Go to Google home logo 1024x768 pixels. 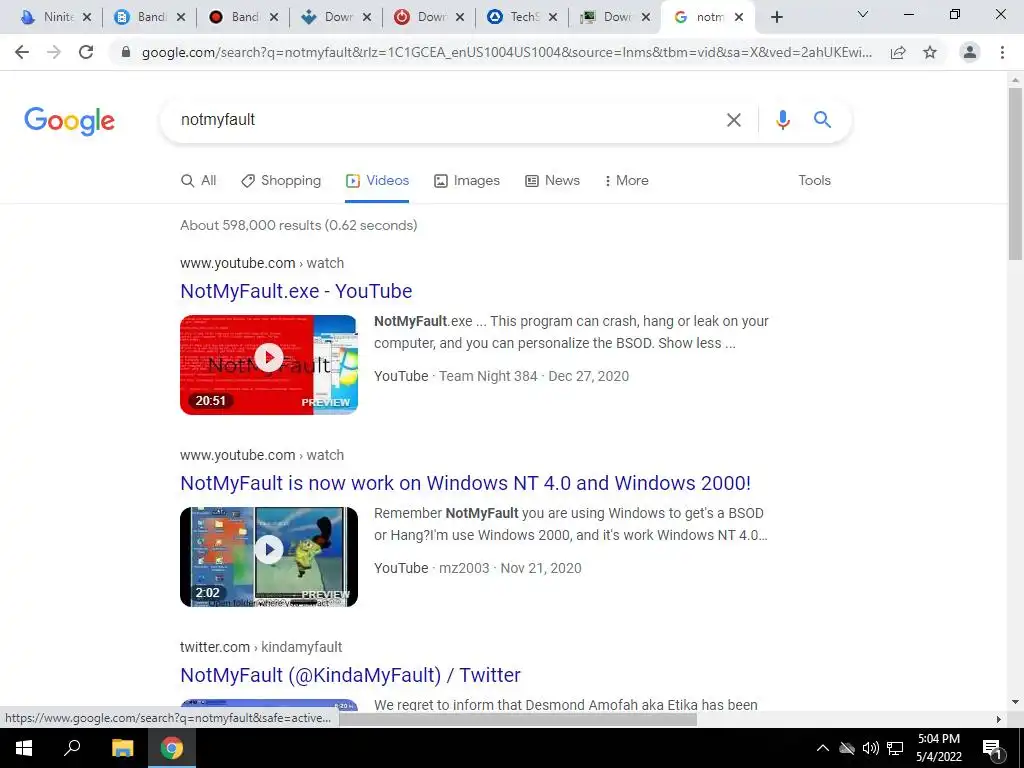[x=69, y=121]
